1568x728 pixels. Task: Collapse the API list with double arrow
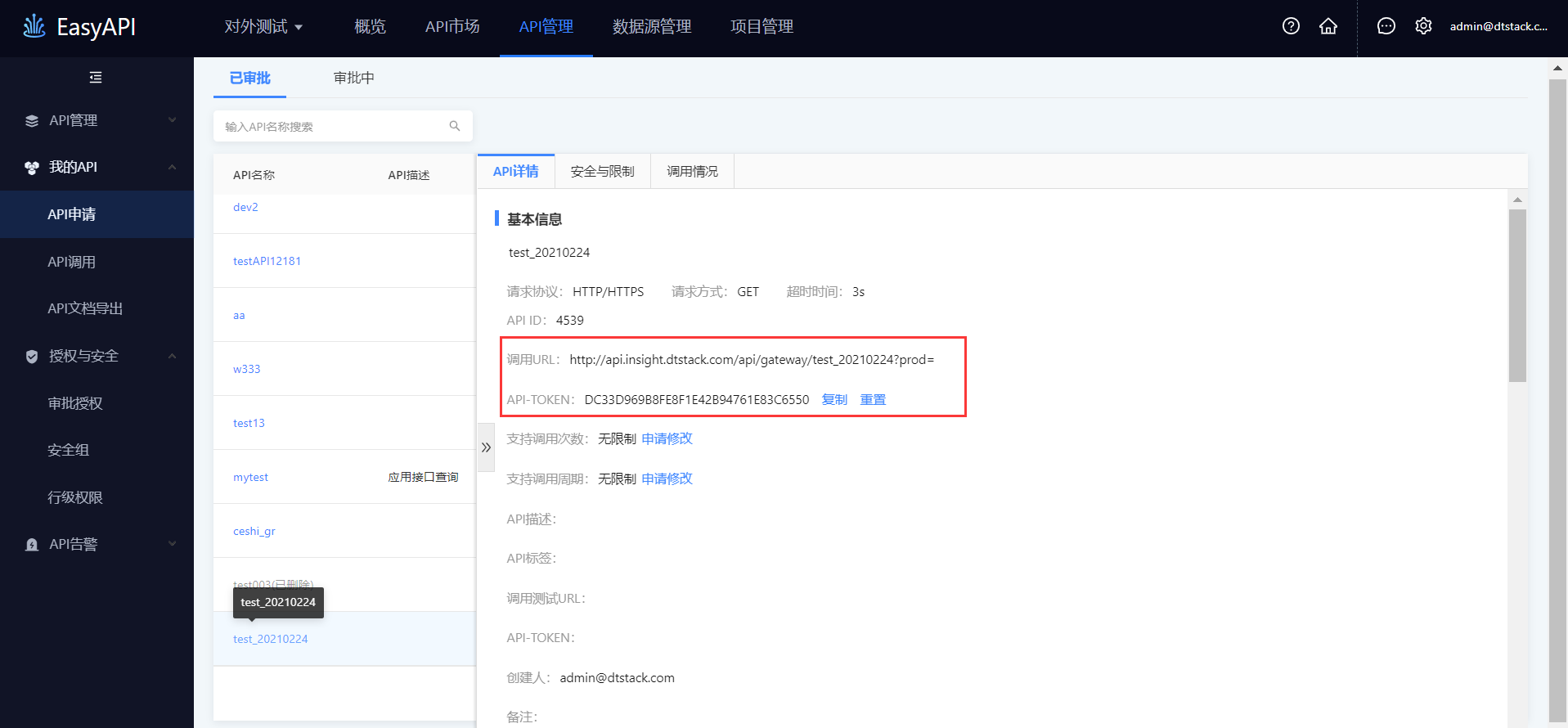pos(486,447)
